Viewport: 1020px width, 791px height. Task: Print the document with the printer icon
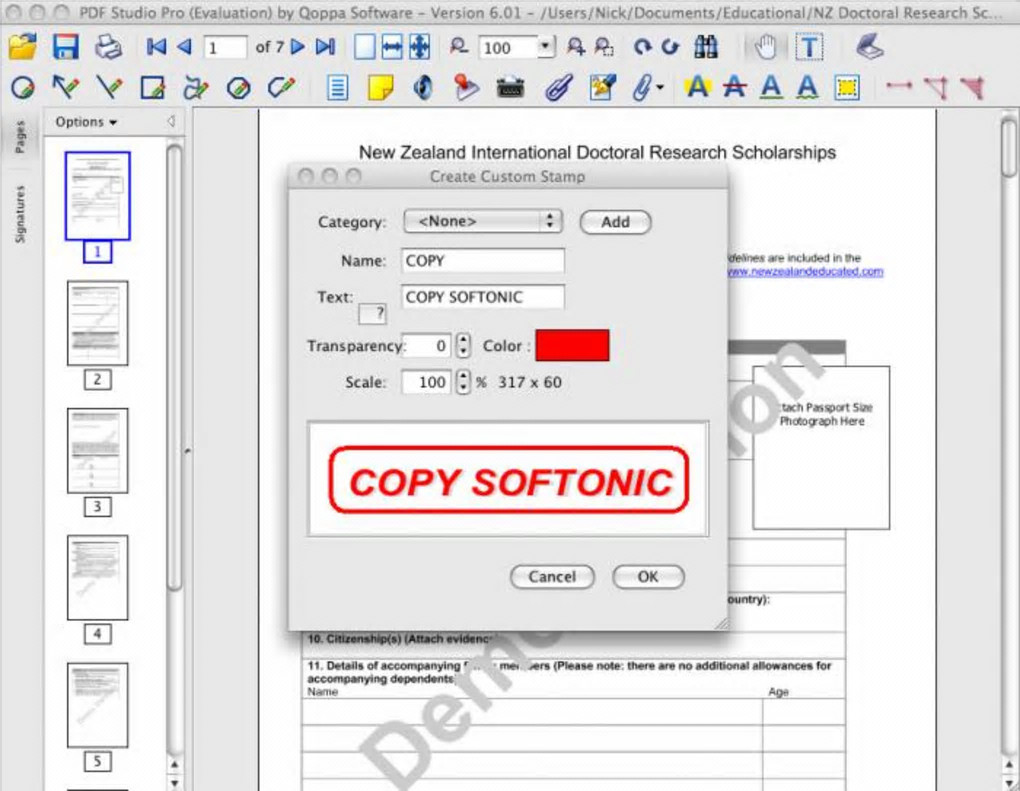click(108, 47)
